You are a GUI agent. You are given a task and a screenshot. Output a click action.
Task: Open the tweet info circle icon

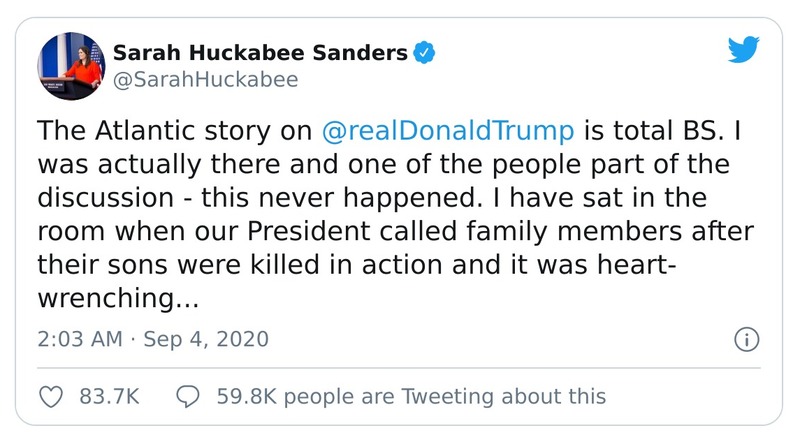click(745, 339)
